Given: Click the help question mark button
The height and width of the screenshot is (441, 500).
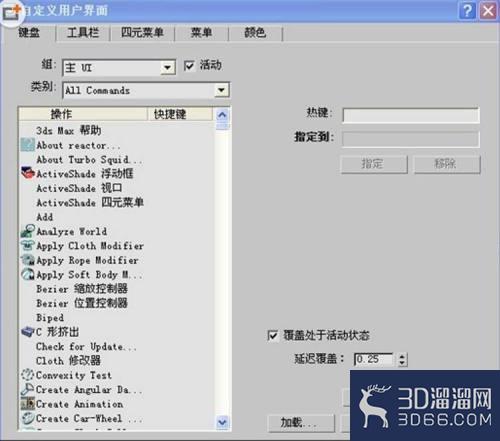Looking at the screenshot, I should point(467,11).
